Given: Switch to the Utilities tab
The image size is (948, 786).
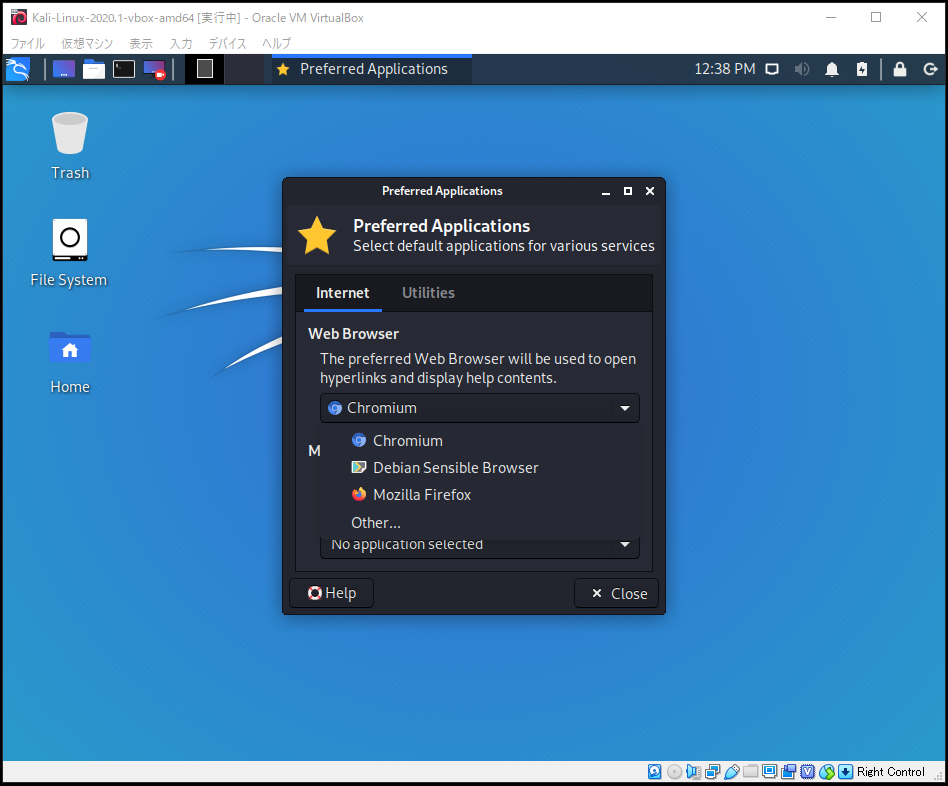Looking at the screenshot, I should pos(428,293).
